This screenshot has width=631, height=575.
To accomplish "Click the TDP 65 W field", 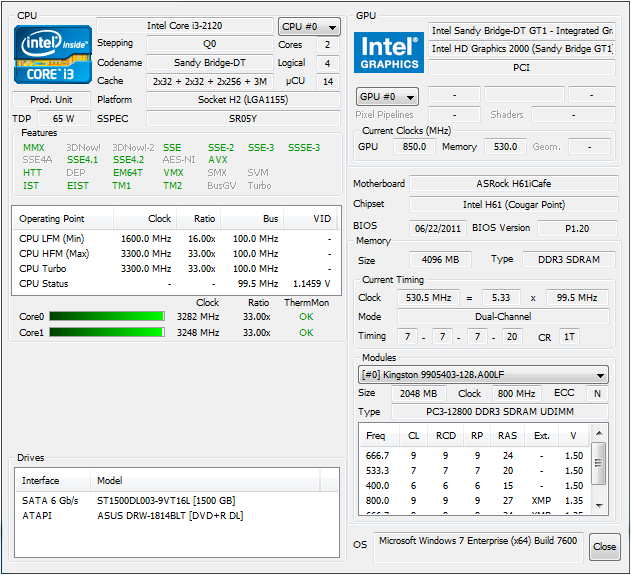I will (64, 119).
